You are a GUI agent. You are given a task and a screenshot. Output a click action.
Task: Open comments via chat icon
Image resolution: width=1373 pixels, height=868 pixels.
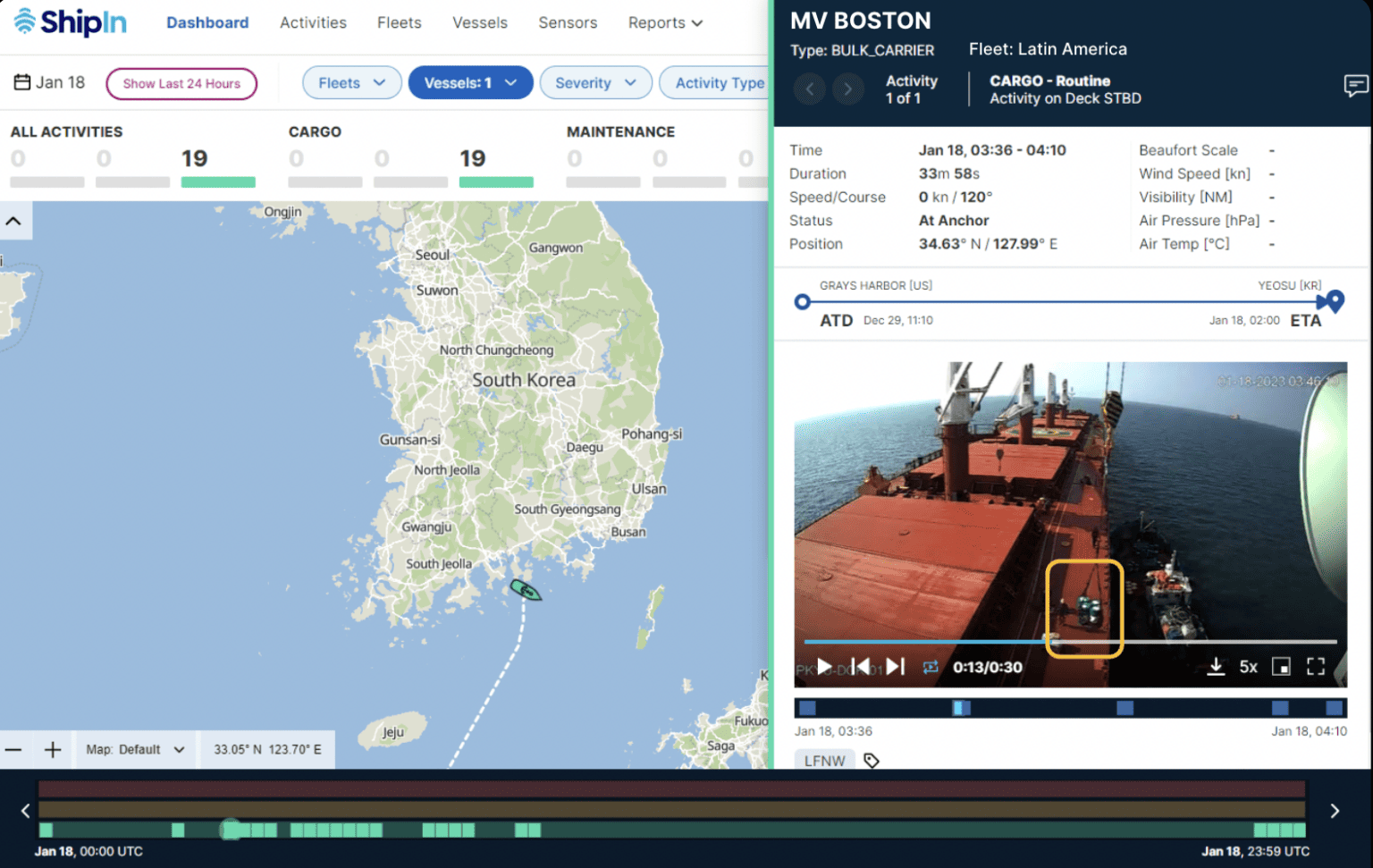(x=1355, y=86)
